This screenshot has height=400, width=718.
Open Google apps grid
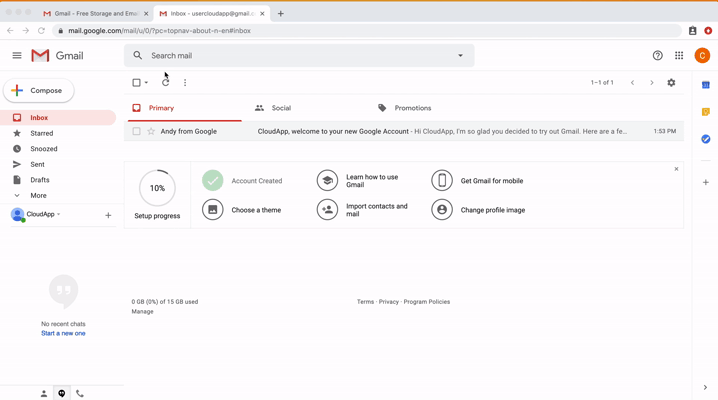point(679,56)
